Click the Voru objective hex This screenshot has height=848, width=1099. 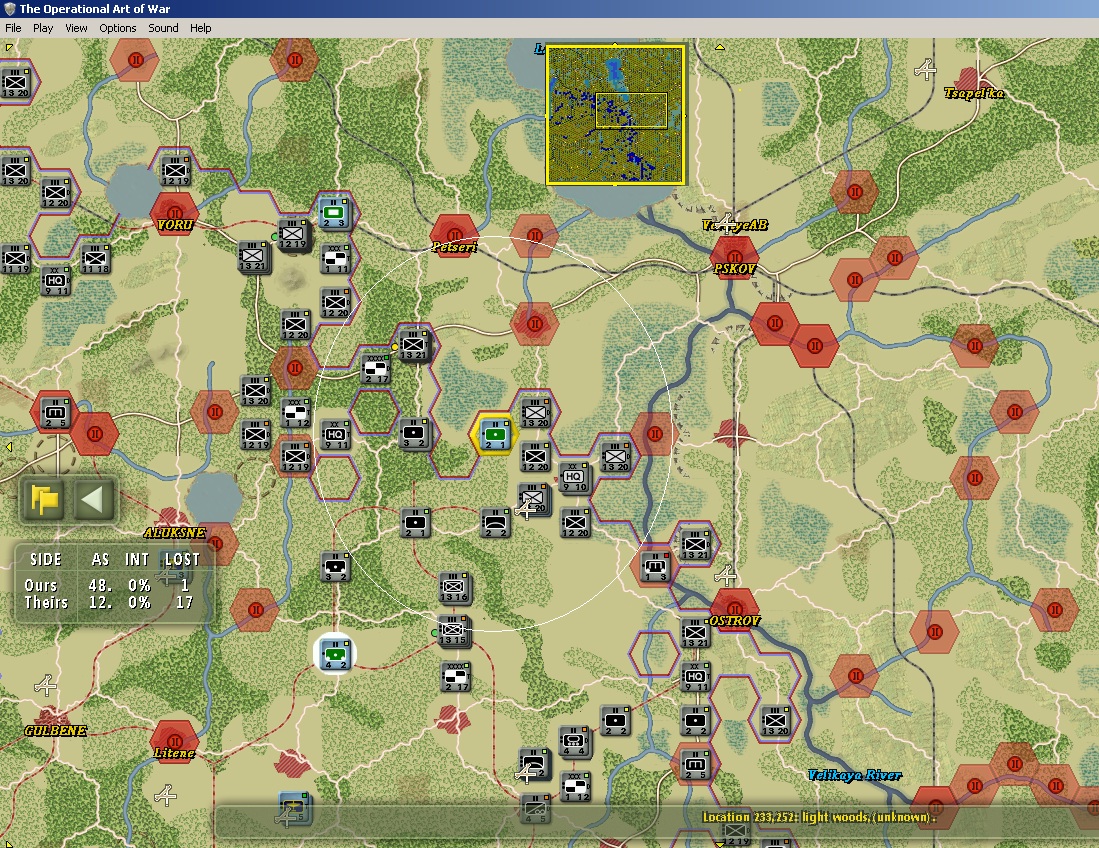pyautogui.click(x=175, y=214)
